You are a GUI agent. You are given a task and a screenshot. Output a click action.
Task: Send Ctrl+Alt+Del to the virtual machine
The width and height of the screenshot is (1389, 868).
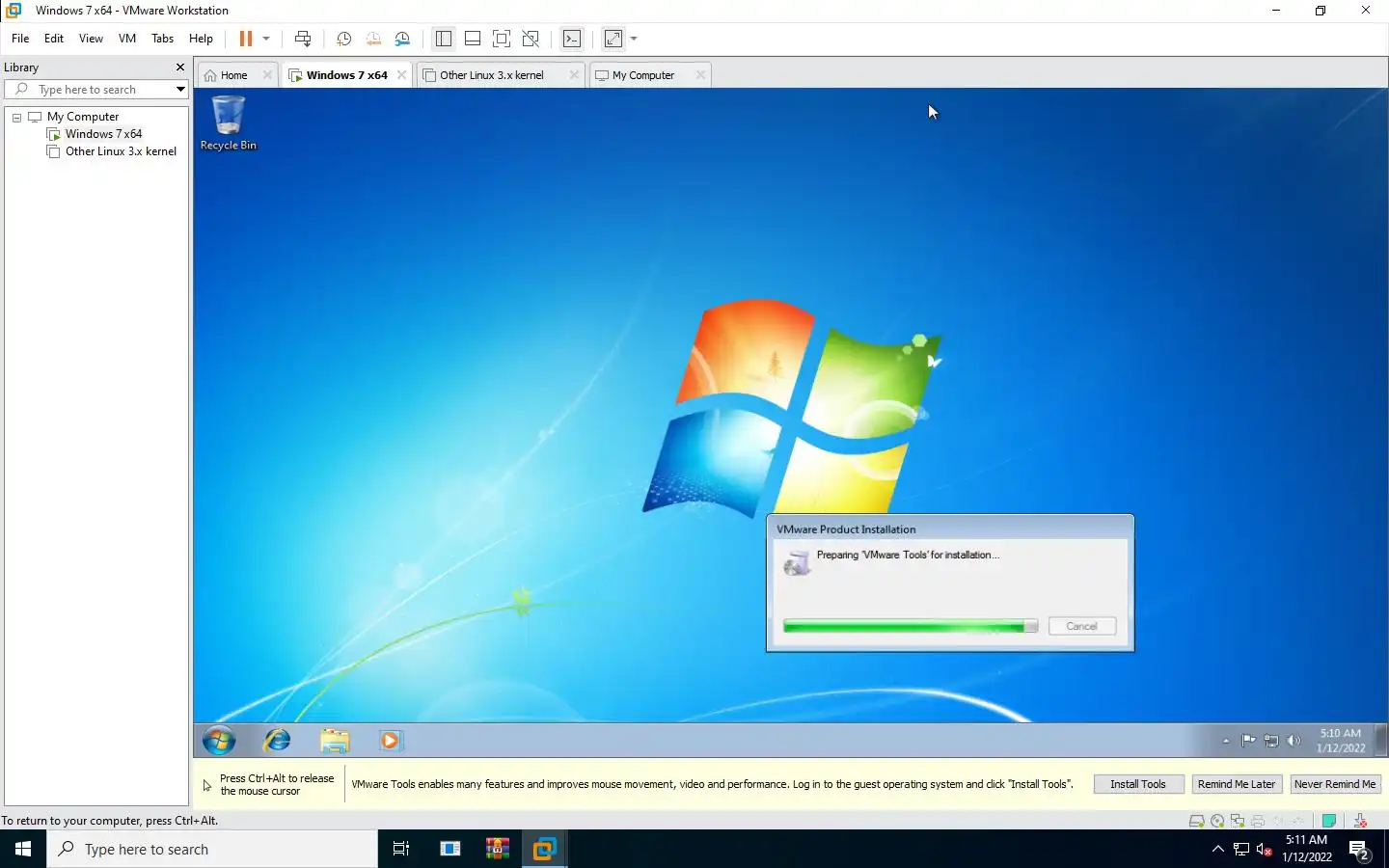pos(303,39)
